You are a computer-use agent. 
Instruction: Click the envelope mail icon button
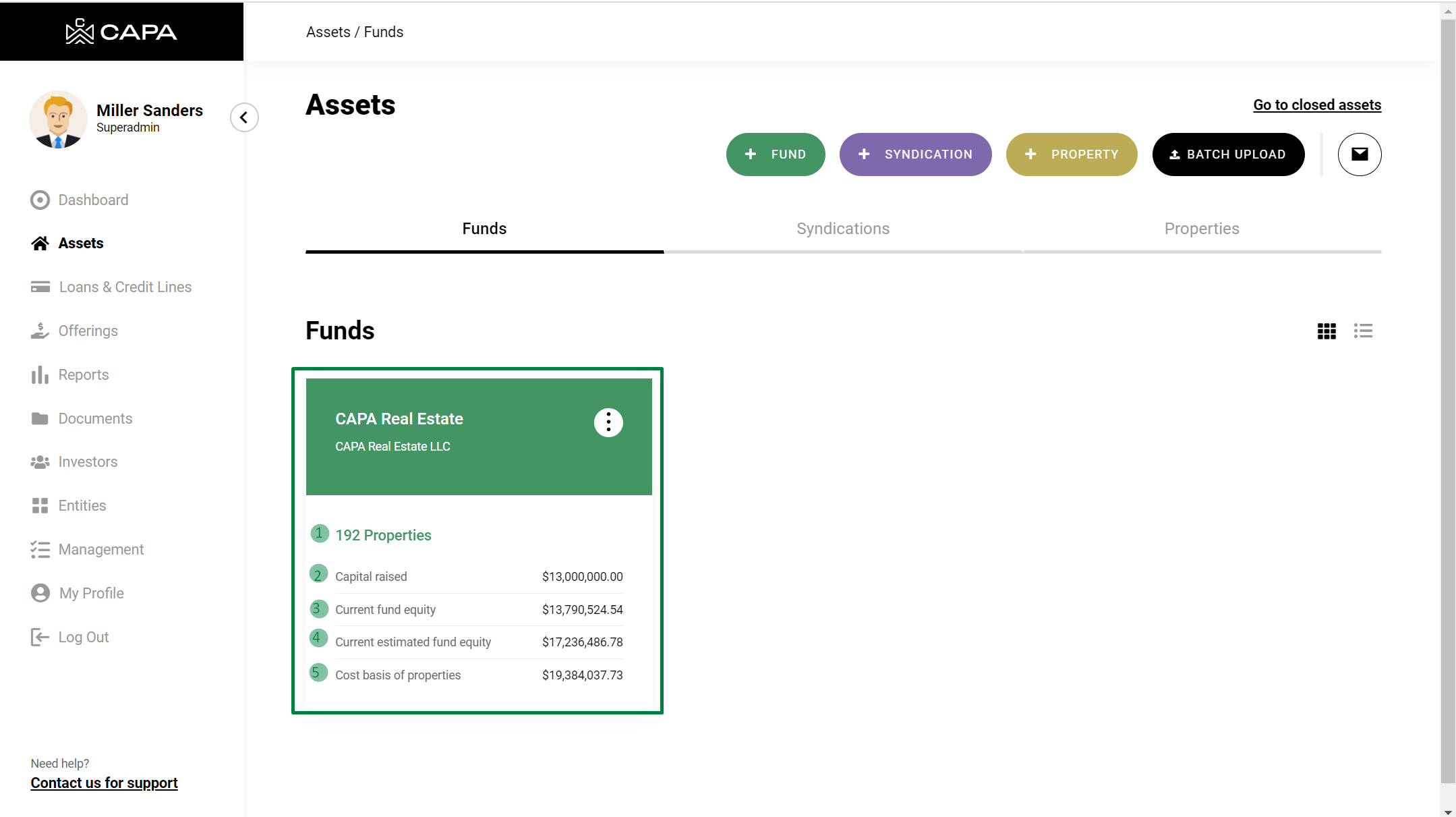[1359, 154]
